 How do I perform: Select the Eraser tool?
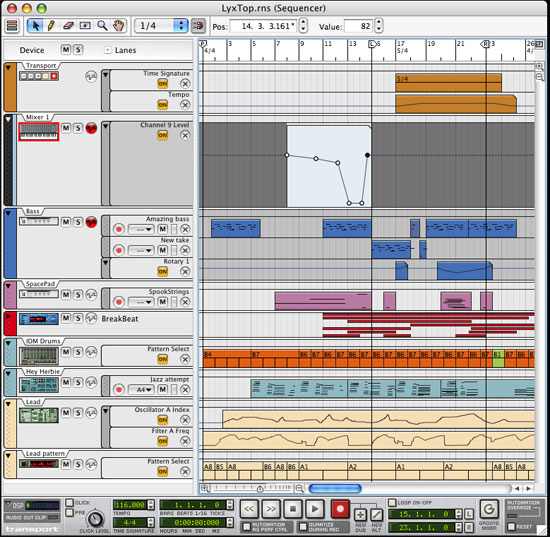[x=68, y=26]
